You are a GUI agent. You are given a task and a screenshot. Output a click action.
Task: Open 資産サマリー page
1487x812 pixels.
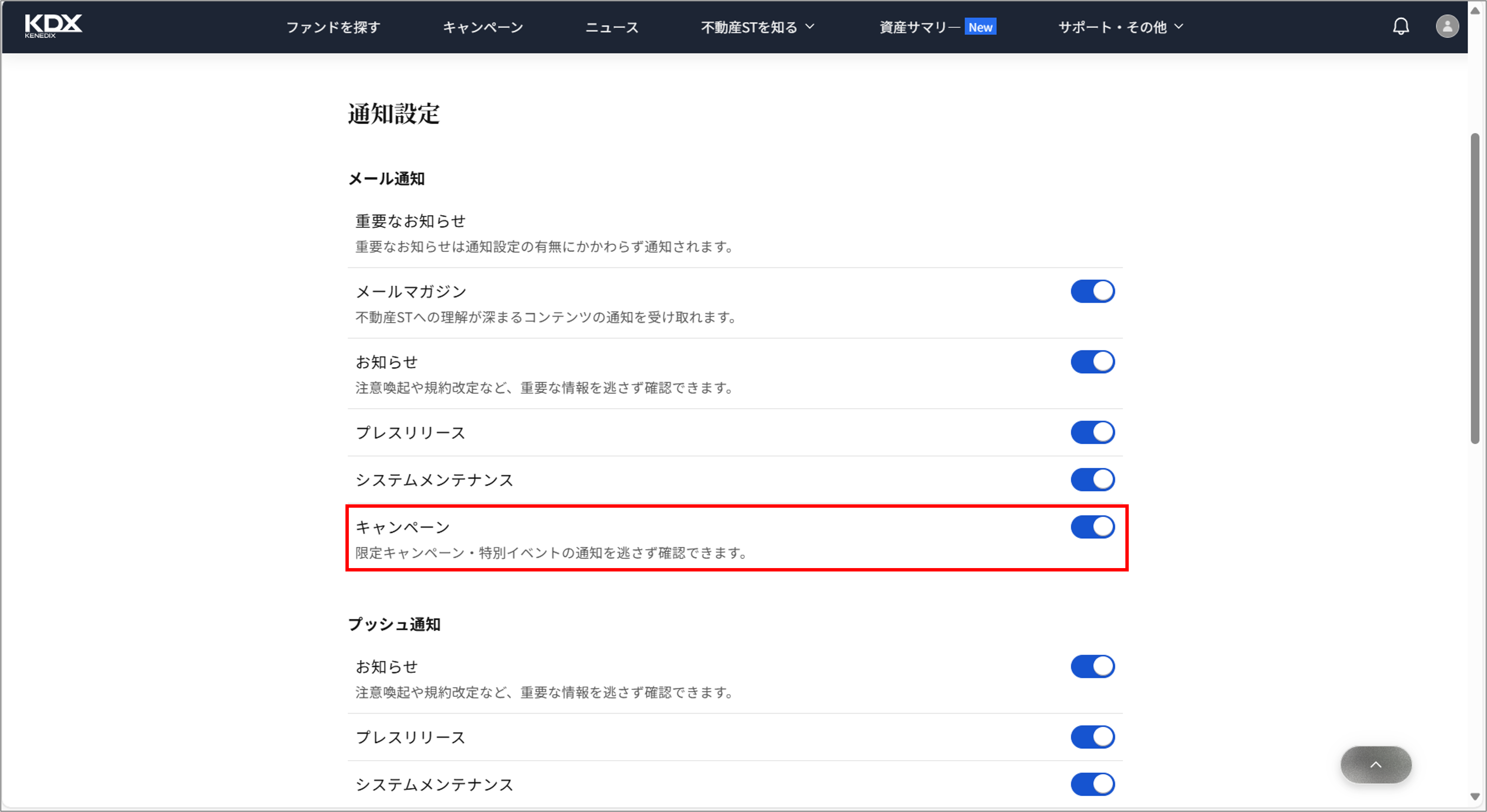point(920,27)
